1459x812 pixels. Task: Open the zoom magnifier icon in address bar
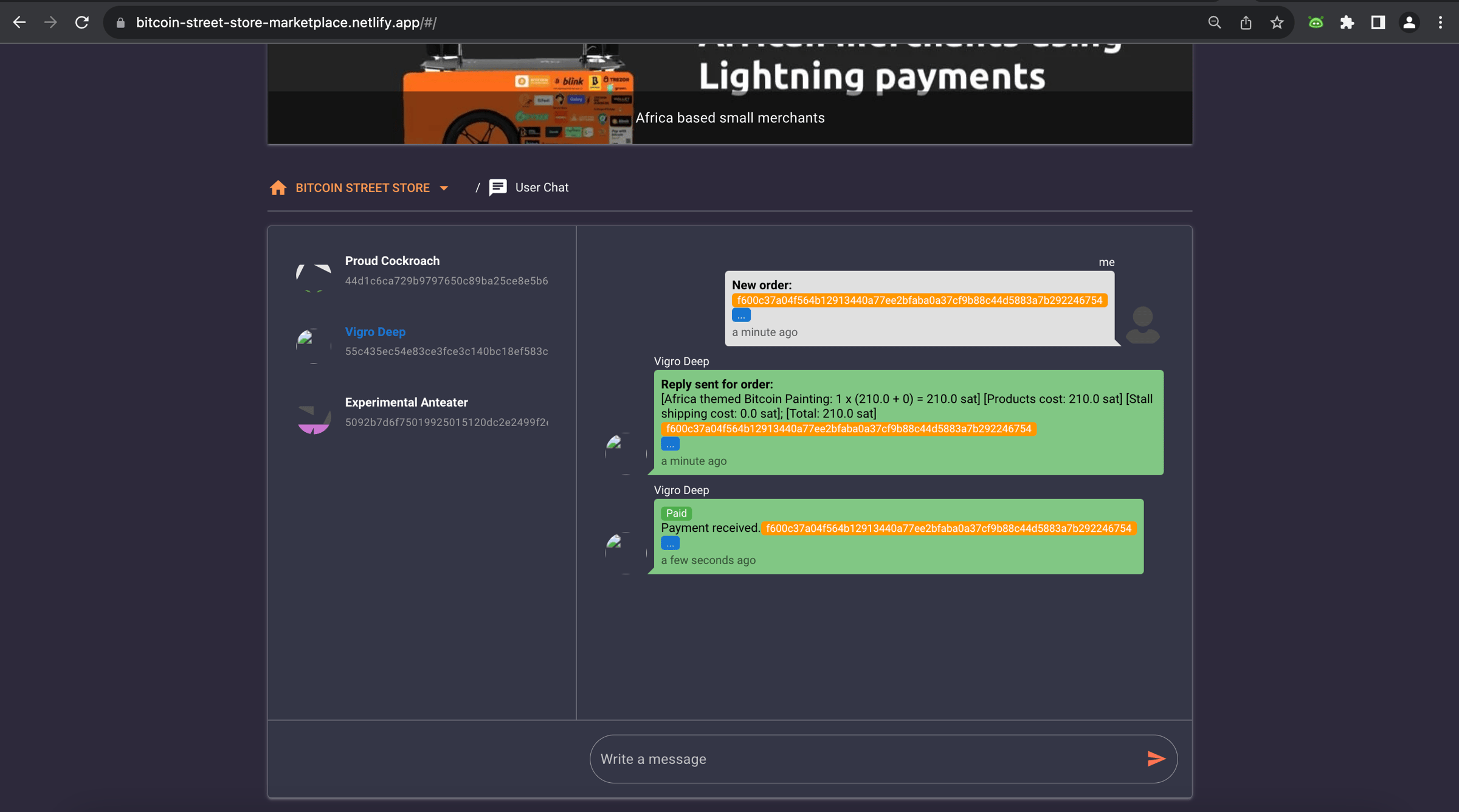click(1214, 22)
